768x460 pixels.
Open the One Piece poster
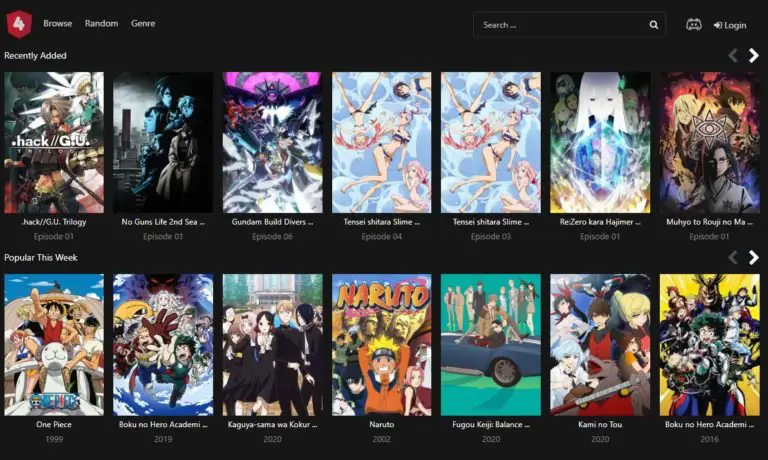click(54, 345)
